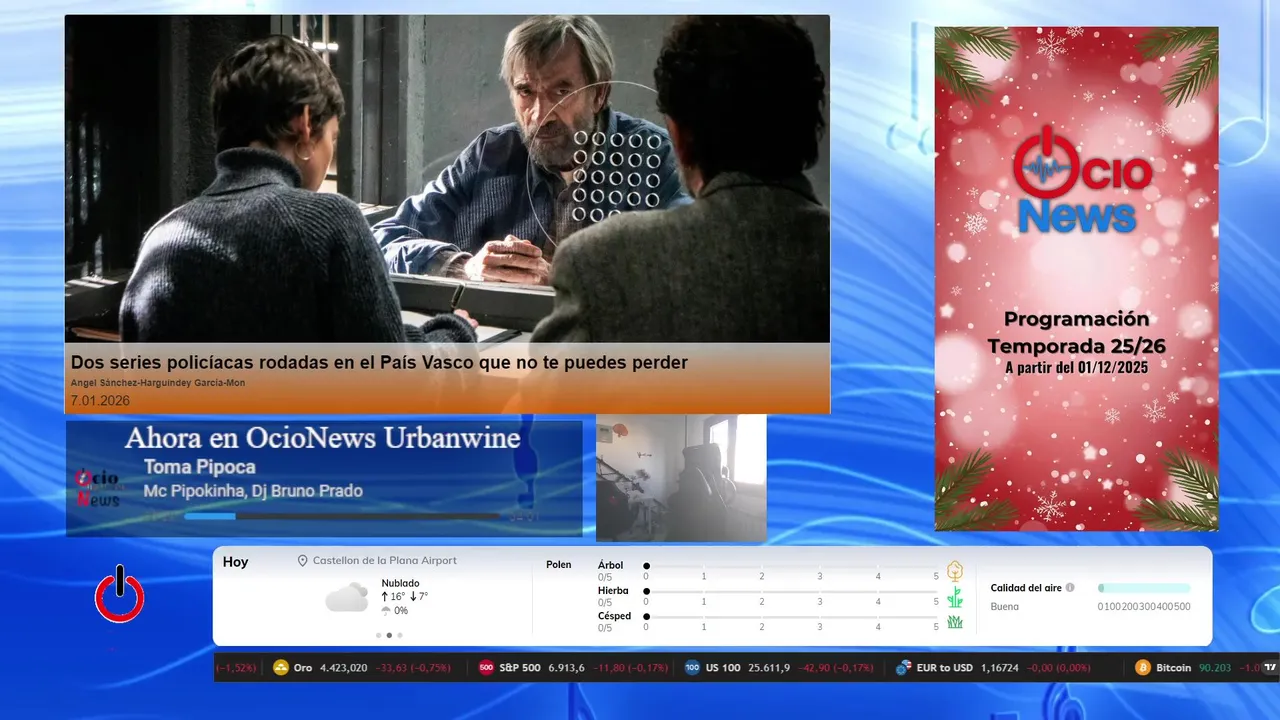The height and width of the screenshot is (720, 1280).
Task: Click the EUR to USD rate 1,16724
Action: tap(1000, 668)
